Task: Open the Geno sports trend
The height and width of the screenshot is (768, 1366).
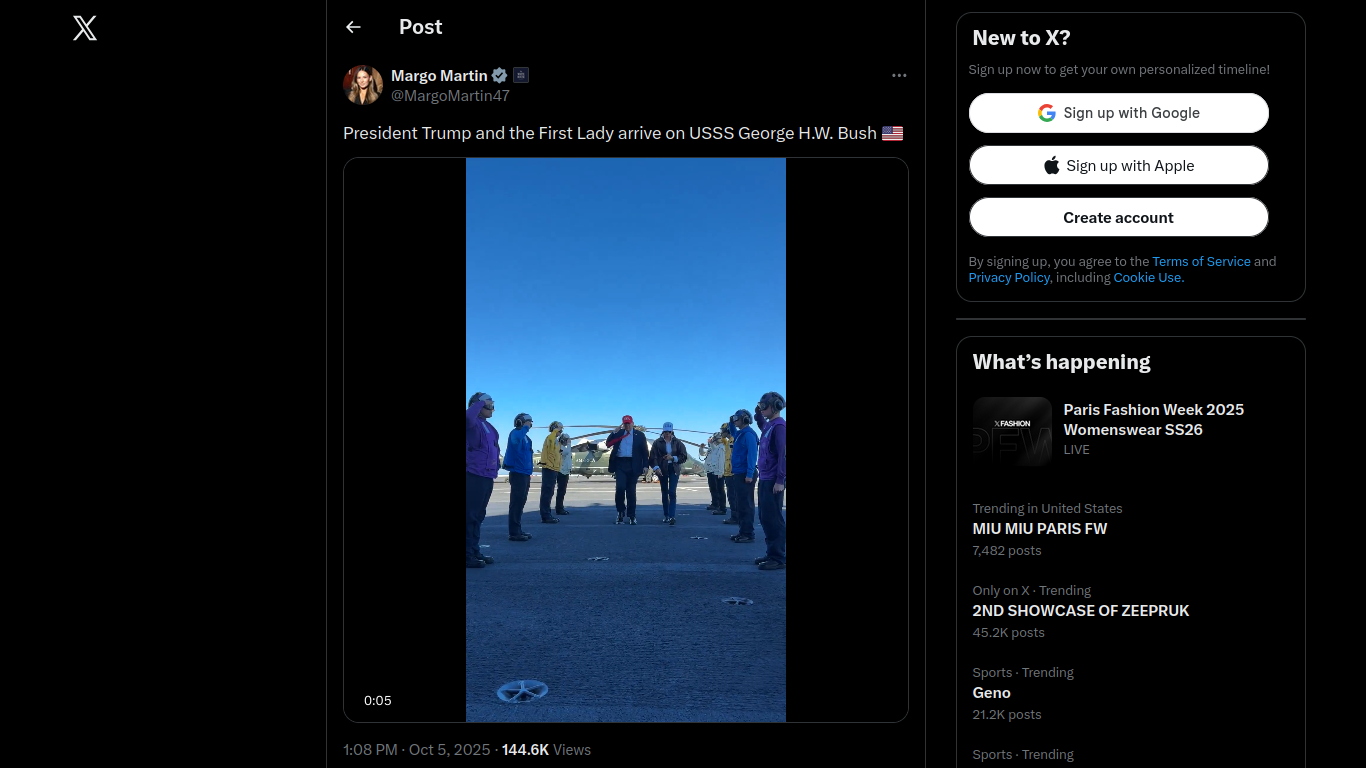Action: pos(991,693)
